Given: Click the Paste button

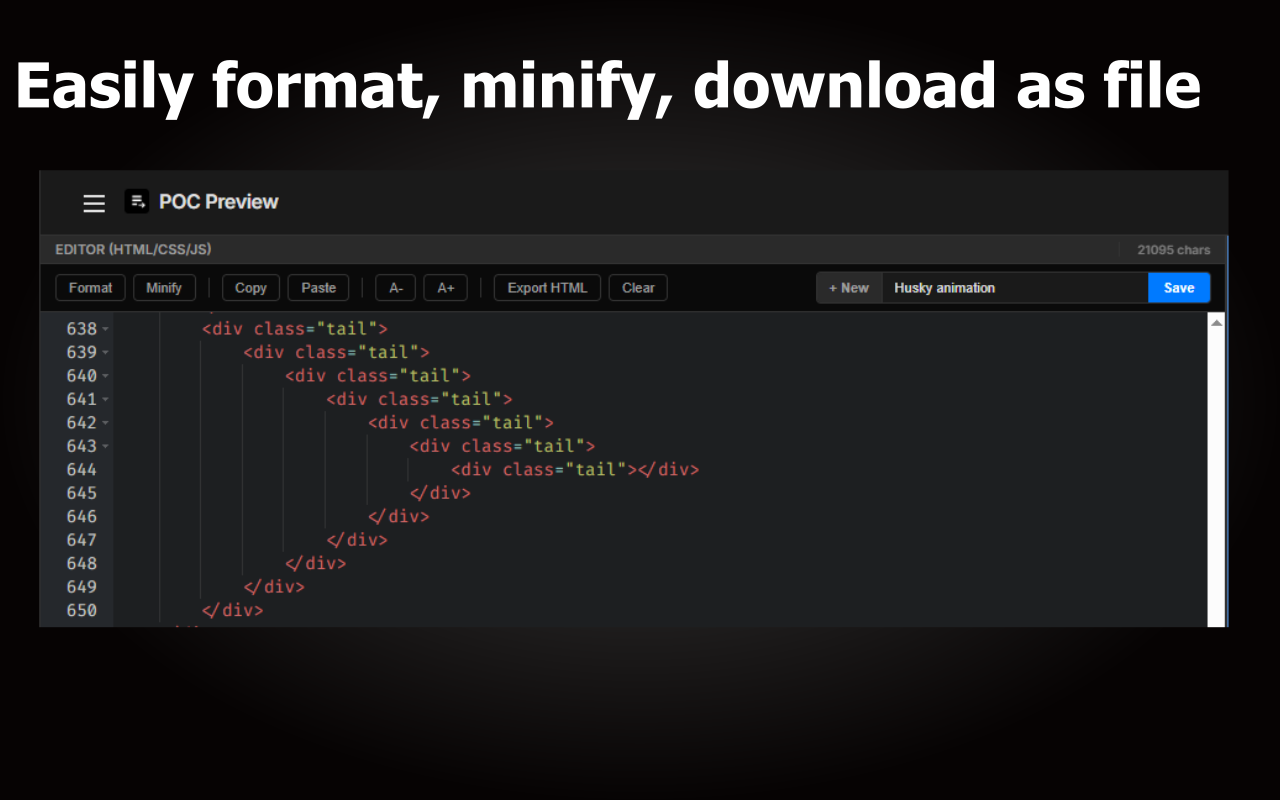Looking at the screenshot, I should click(319, 288).
